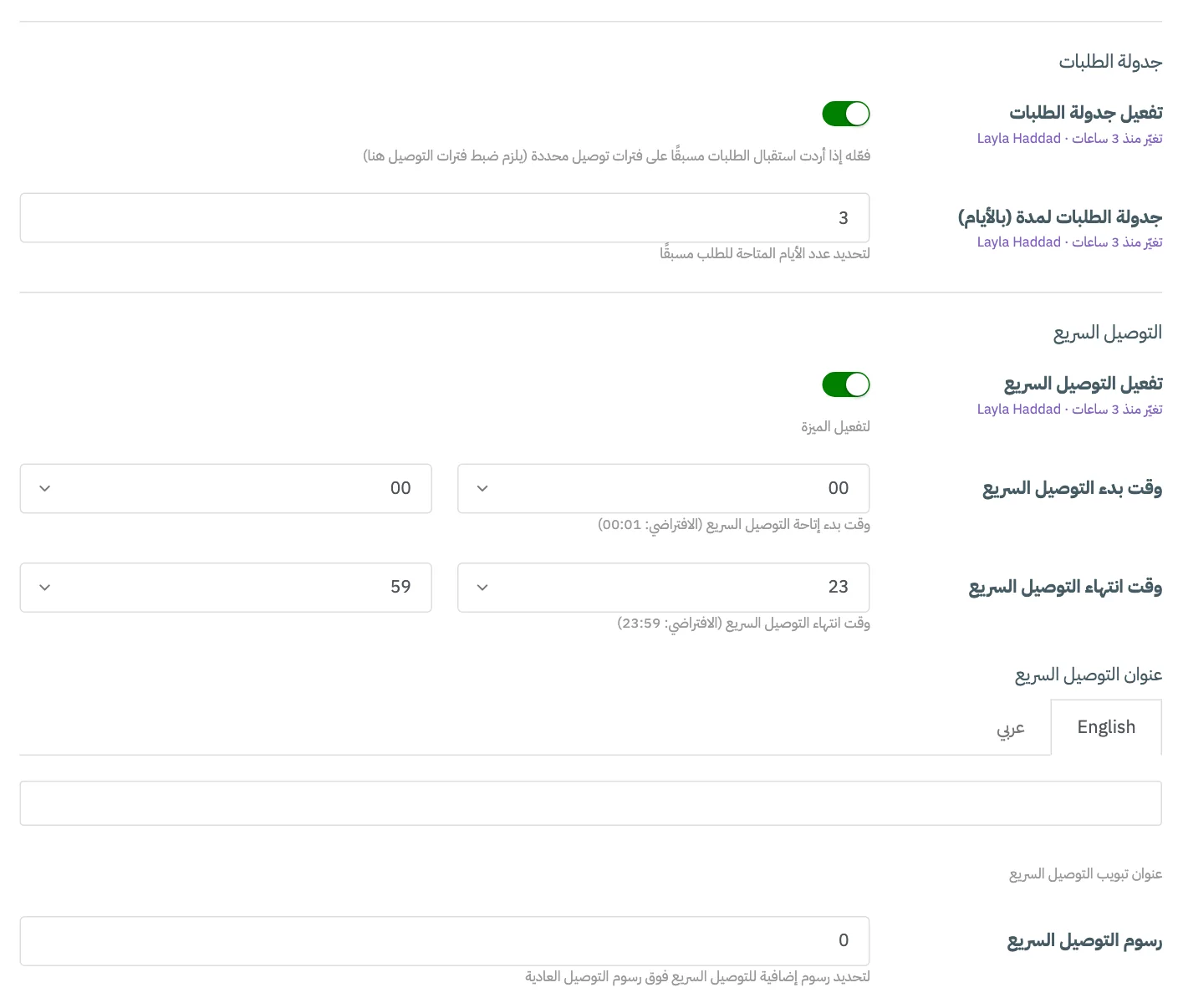Click the جدولة الطلبات لمدة days input field
Viewport: 1183px width, 1008px height.
tap(445, 218)
